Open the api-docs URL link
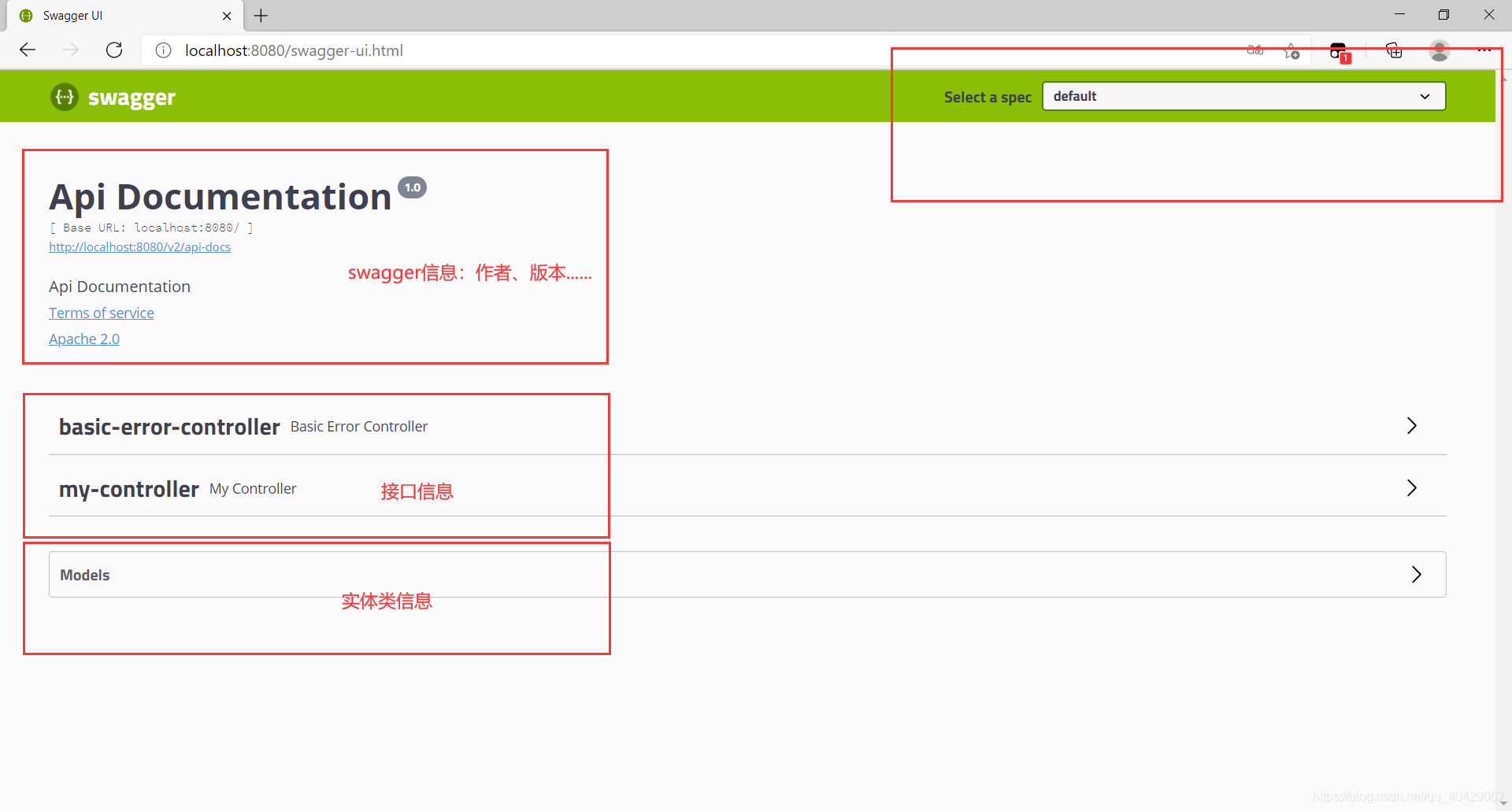 tap(139, 247)
